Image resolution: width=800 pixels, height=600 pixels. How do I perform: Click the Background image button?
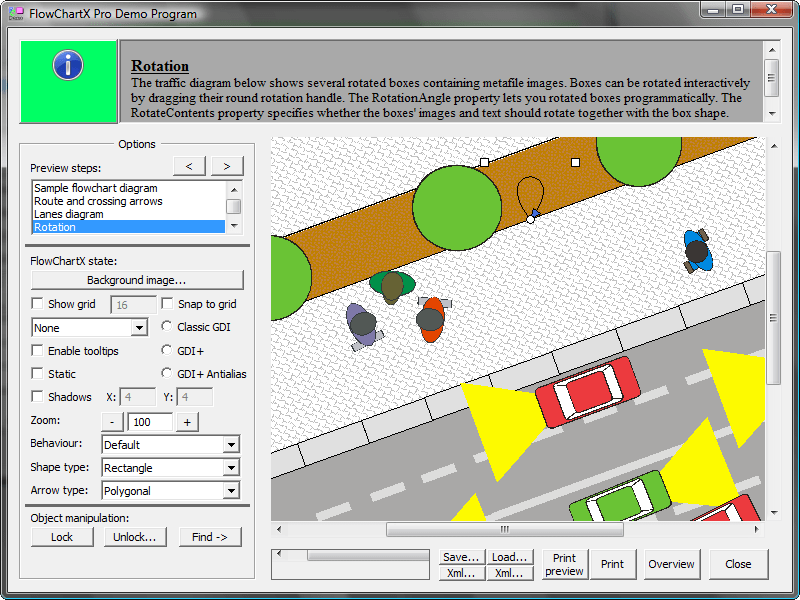[x=136, y=280]
